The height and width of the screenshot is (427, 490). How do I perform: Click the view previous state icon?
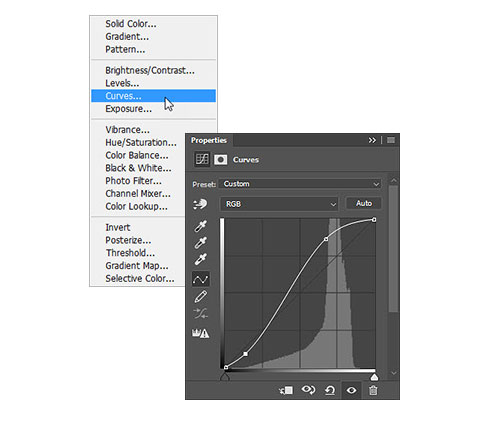tap(308, 390)
